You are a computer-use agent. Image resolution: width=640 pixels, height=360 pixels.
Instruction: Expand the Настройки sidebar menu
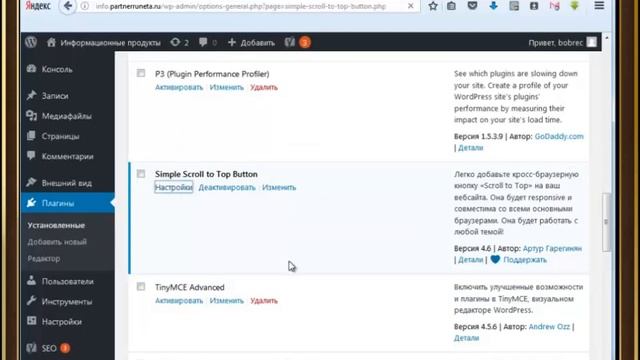tap(61, 322)
